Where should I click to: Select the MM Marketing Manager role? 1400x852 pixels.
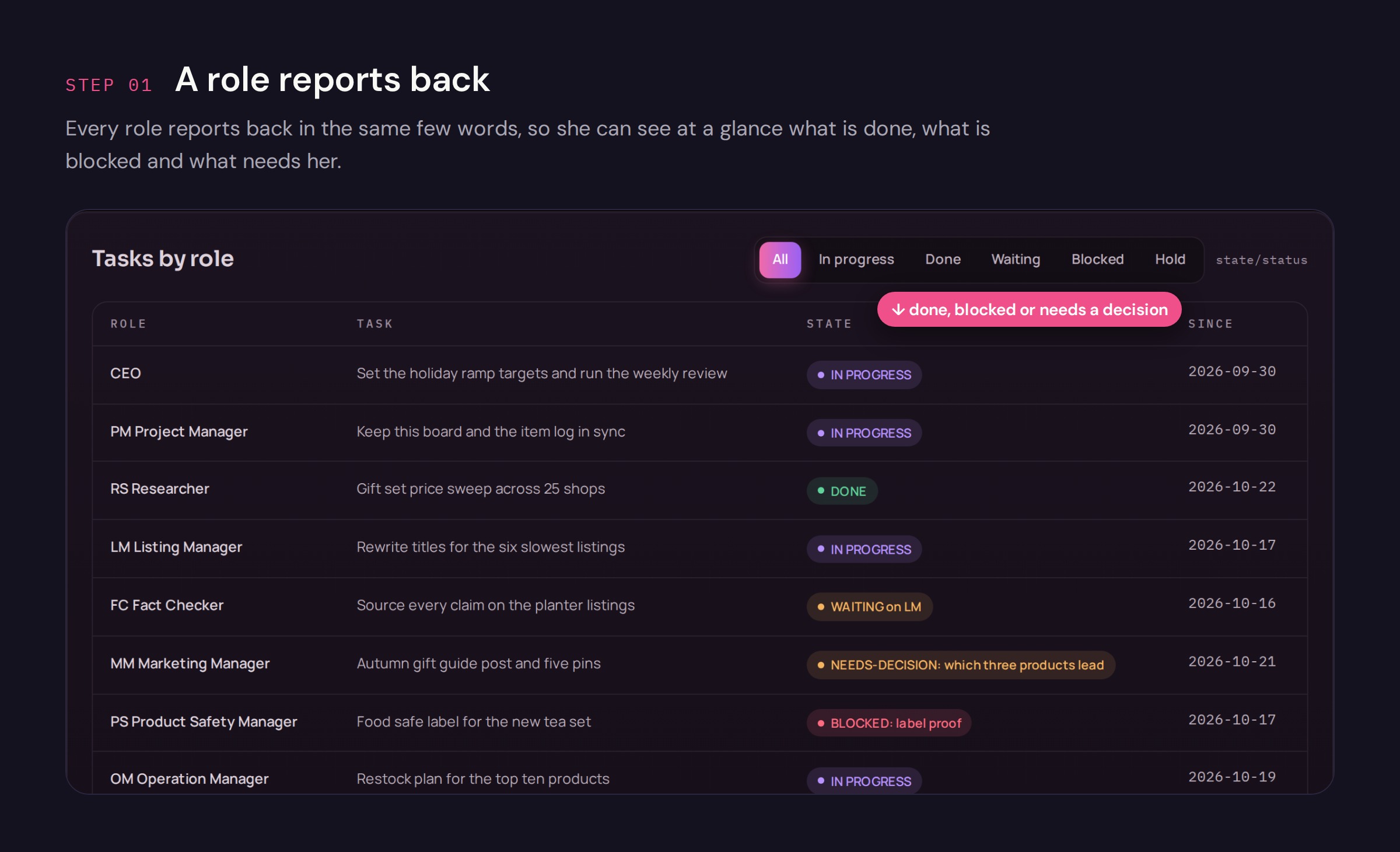[x=190, y=664]
